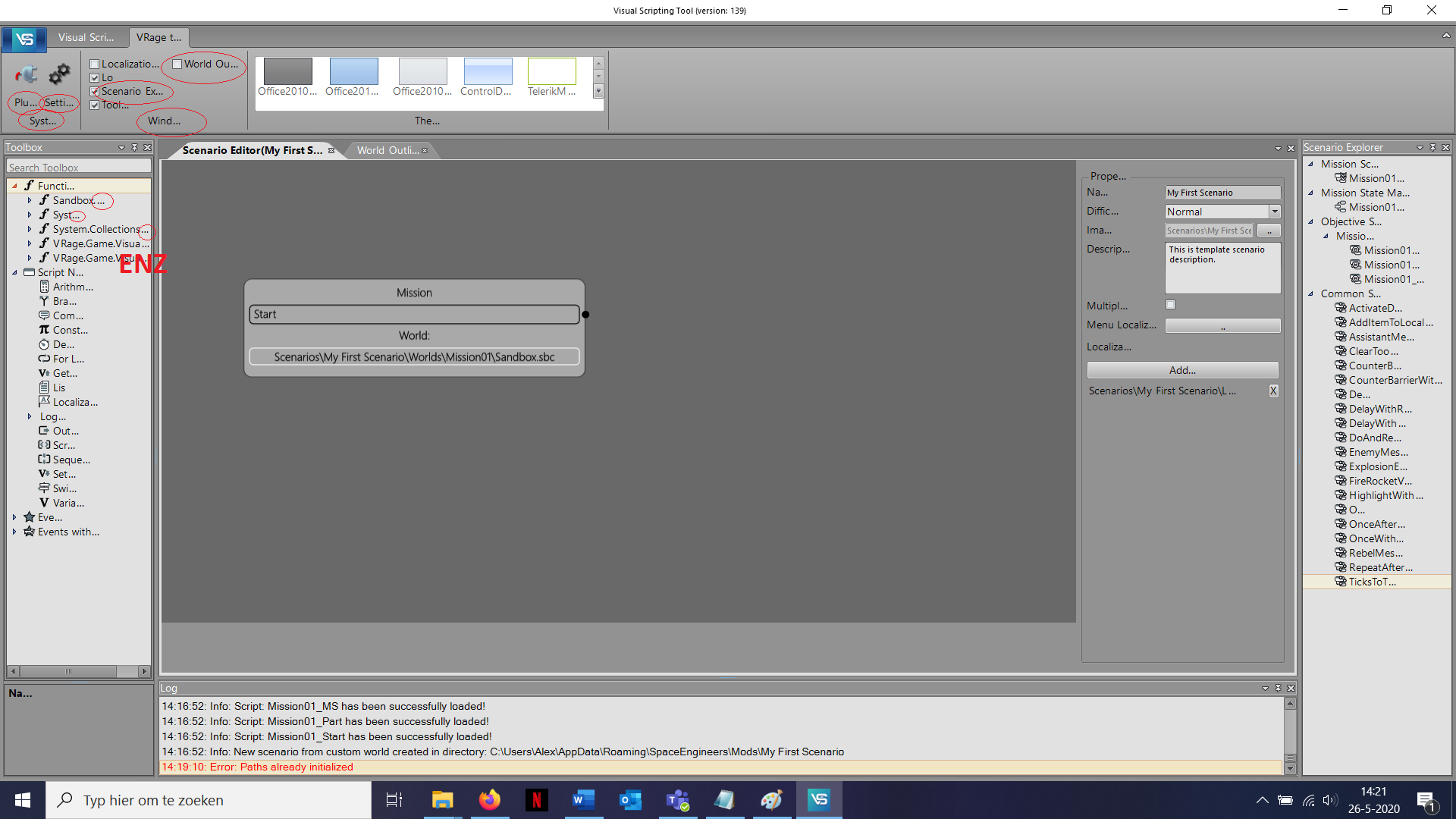Check the Multiplayer checkbox in properties
The width and height of the screenshot is (1456, 819).
point(1170,305)
